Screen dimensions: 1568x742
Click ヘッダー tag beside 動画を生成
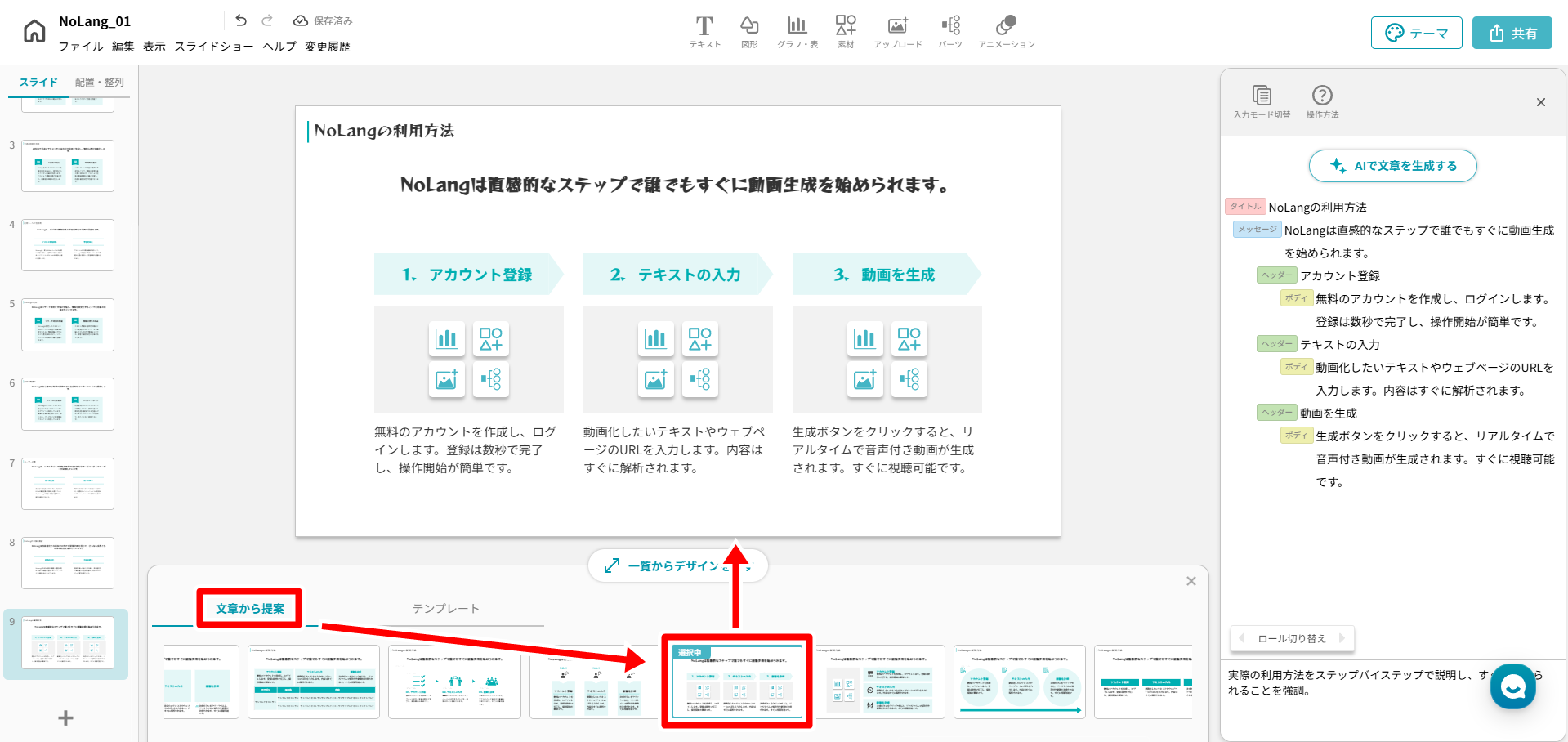[1277, 413]
